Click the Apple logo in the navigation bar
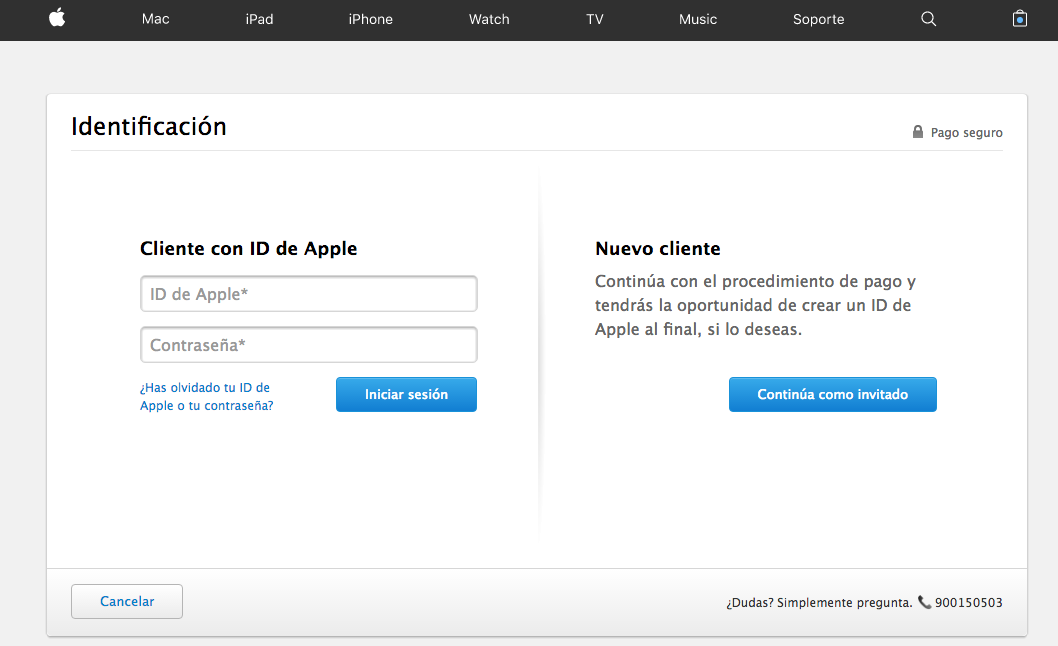Screen dimensions: 1058x646 pyautogui.click(x=57, y=18)
